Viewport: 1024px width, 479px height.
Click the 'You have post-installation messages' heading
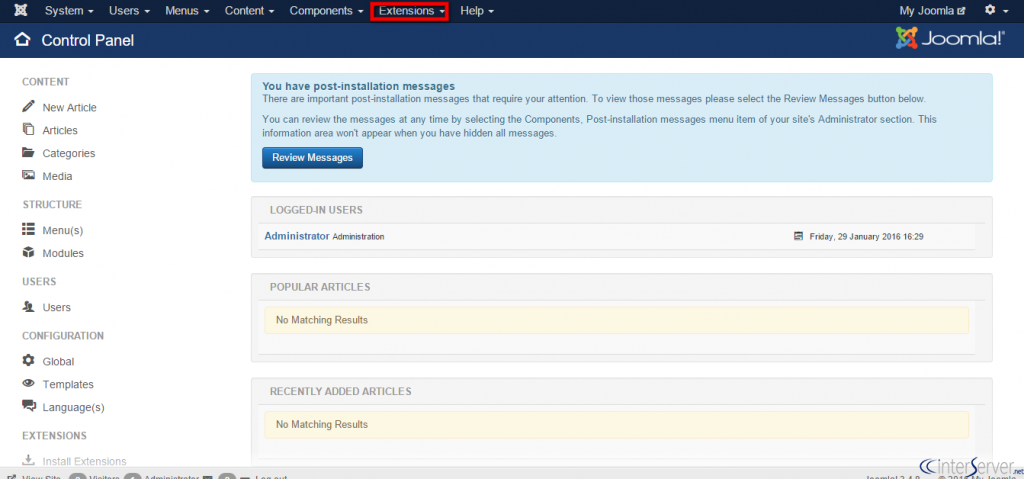point(359,86)
